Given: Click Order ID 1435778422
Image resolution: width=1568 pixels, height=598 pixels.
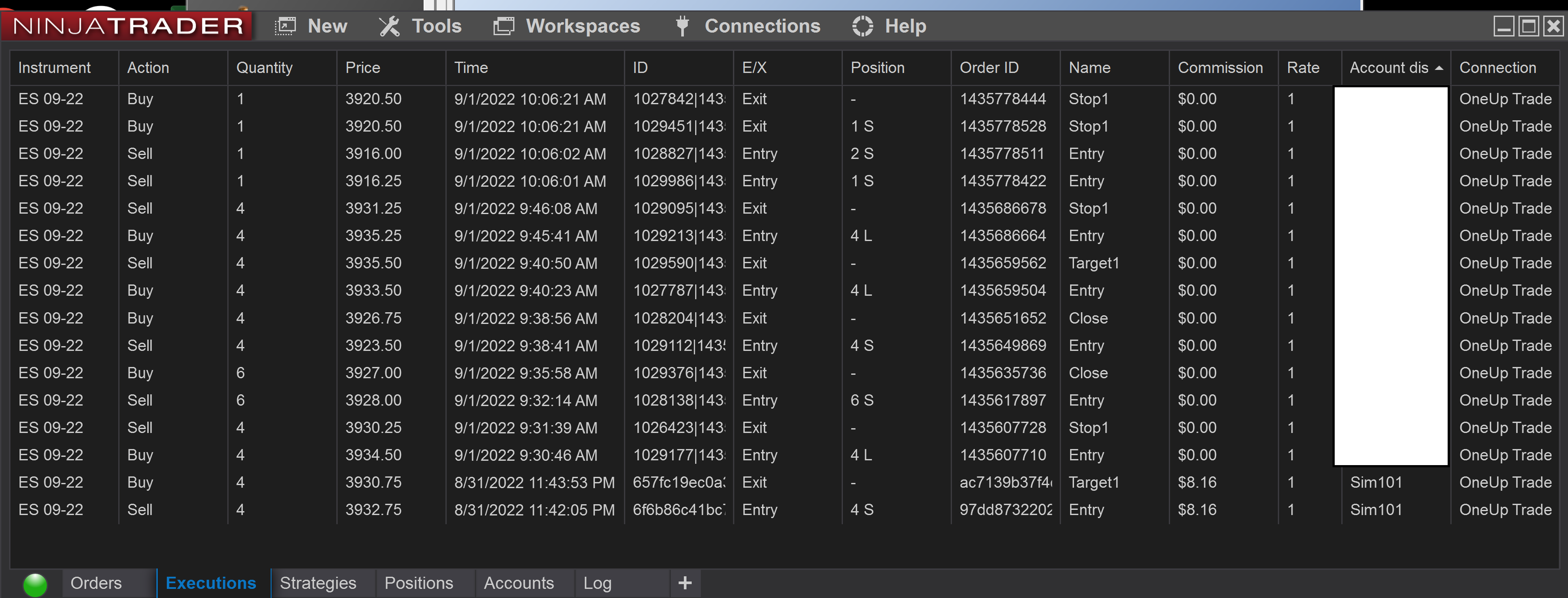Looking at the screenshot, I should pyautogui.click(x=1002, y=181).
